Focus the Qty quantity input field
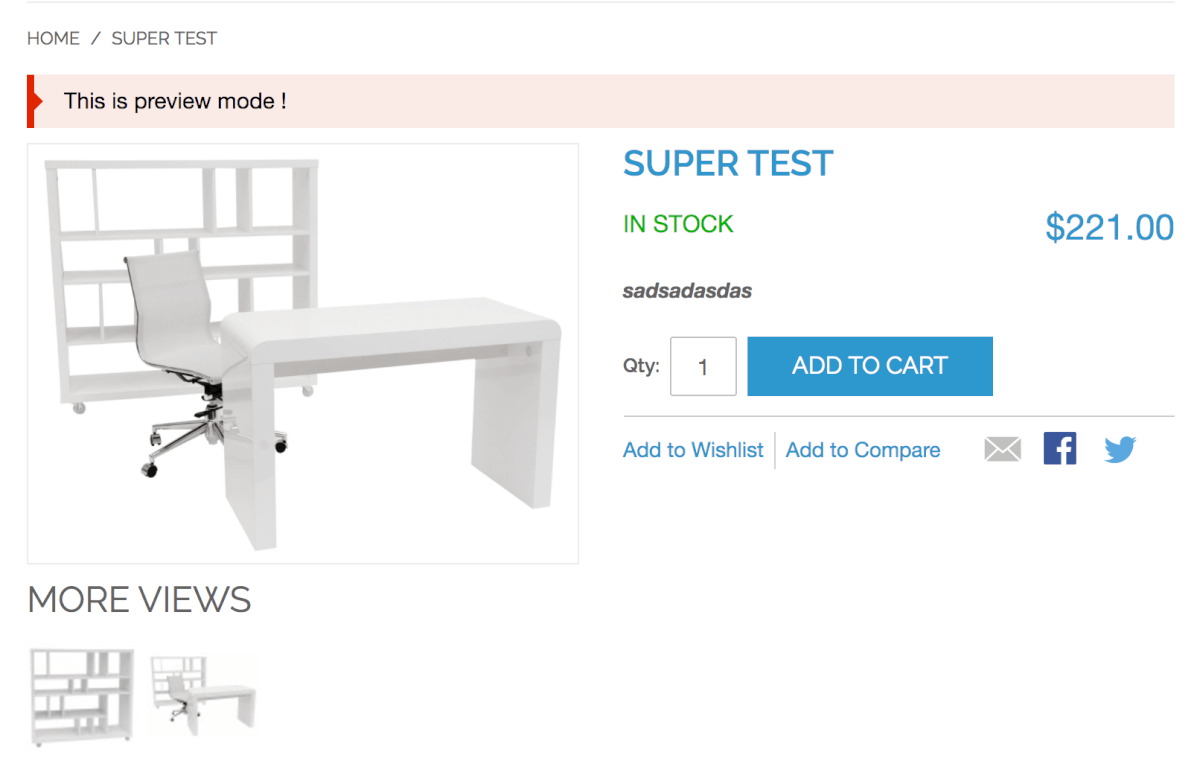This screenshot has width=1200, height=758. tap(702, 366)
